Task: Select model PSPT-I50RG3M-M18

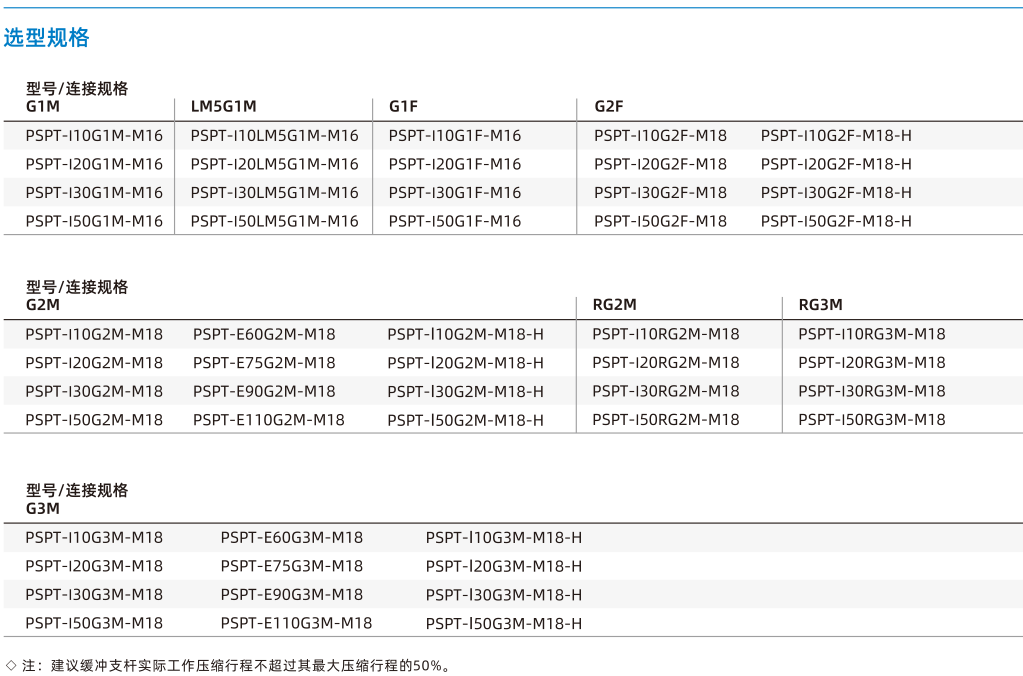Action: pos(872,420)
